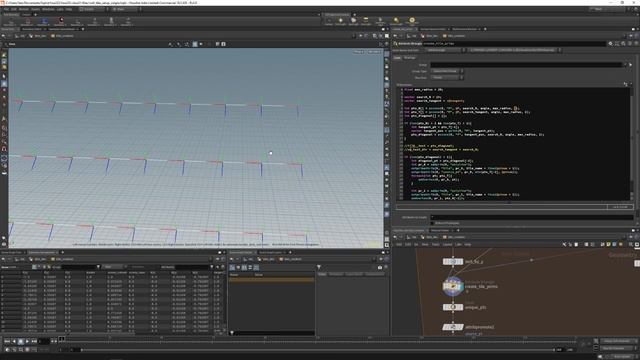
Task: Toggle the Enforce Prototypes checkbox
Action: click(432, 223)
